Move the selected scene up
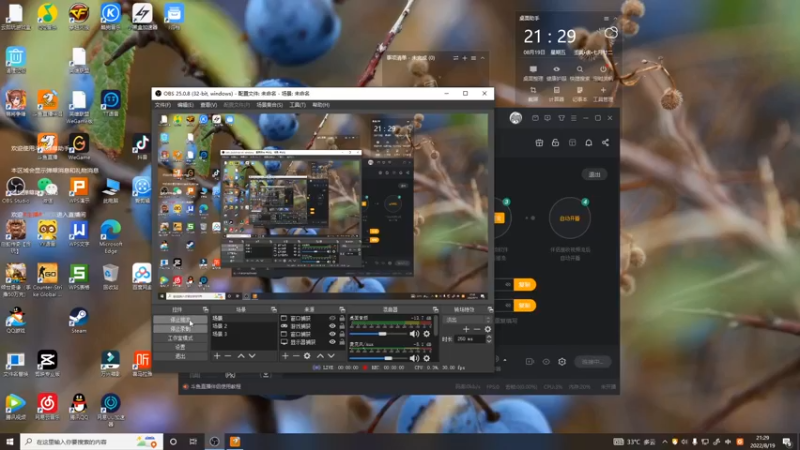 (241, 356)
